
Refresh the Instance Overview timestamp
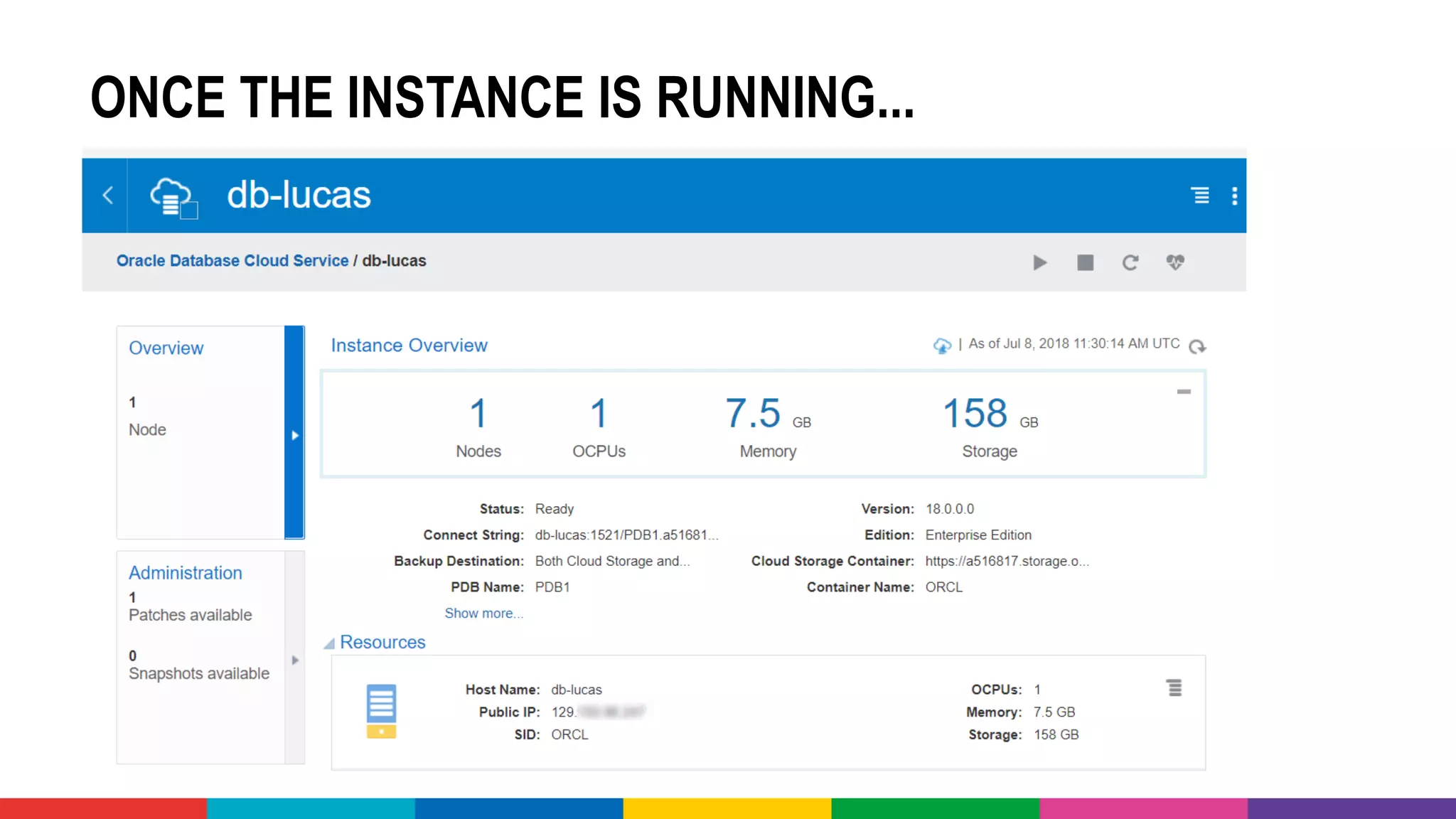[x=1197, y=346]
